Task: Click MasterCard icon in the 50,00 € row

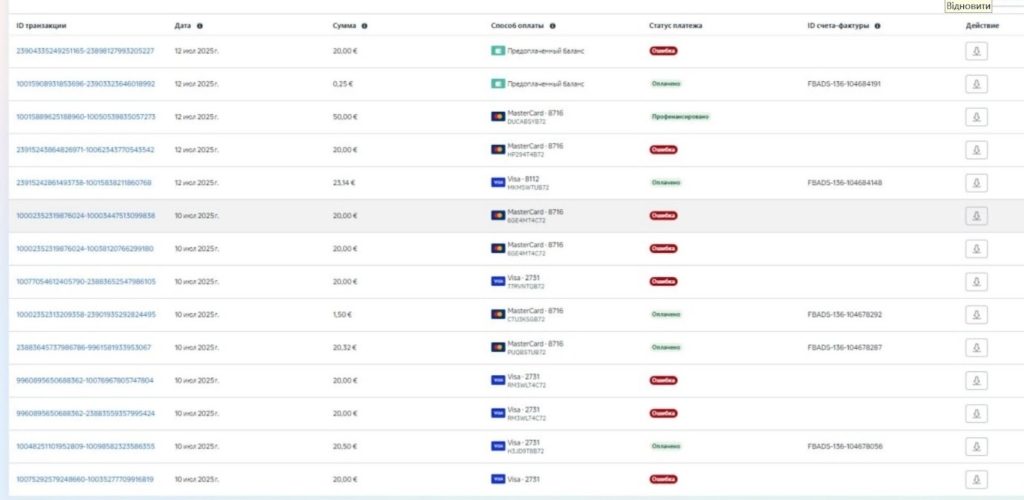Action: pyautogui.click(x=498, y=117)
